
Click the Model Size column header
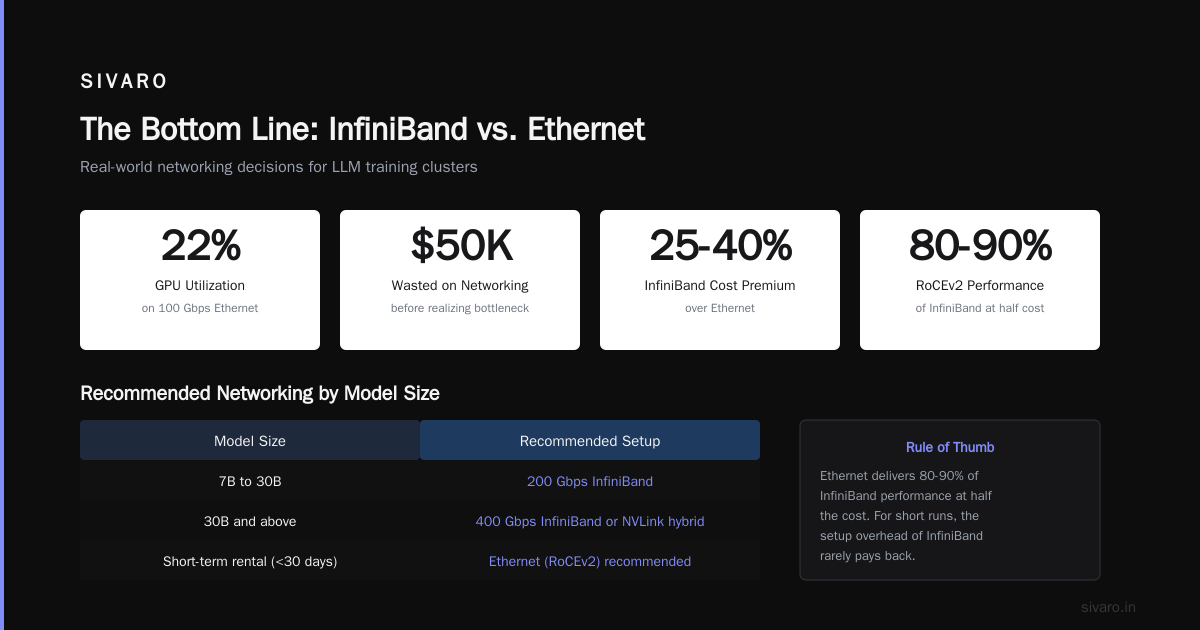(250, 440)
